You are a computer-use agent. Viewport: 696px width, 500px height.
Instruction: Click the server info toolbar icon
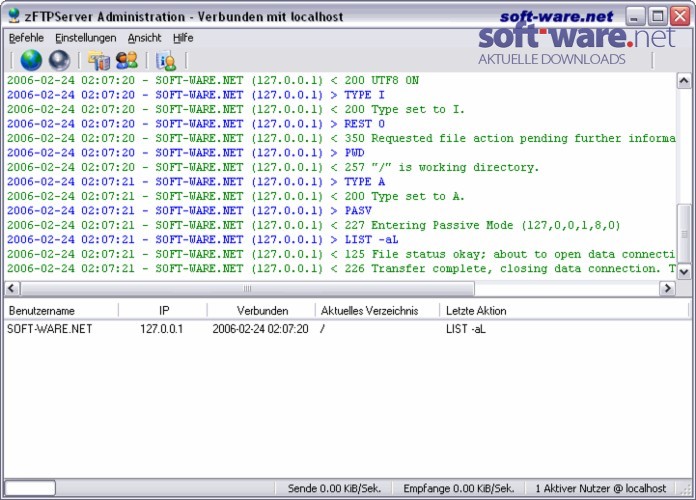pyautogui.click(x=166, y=60)
